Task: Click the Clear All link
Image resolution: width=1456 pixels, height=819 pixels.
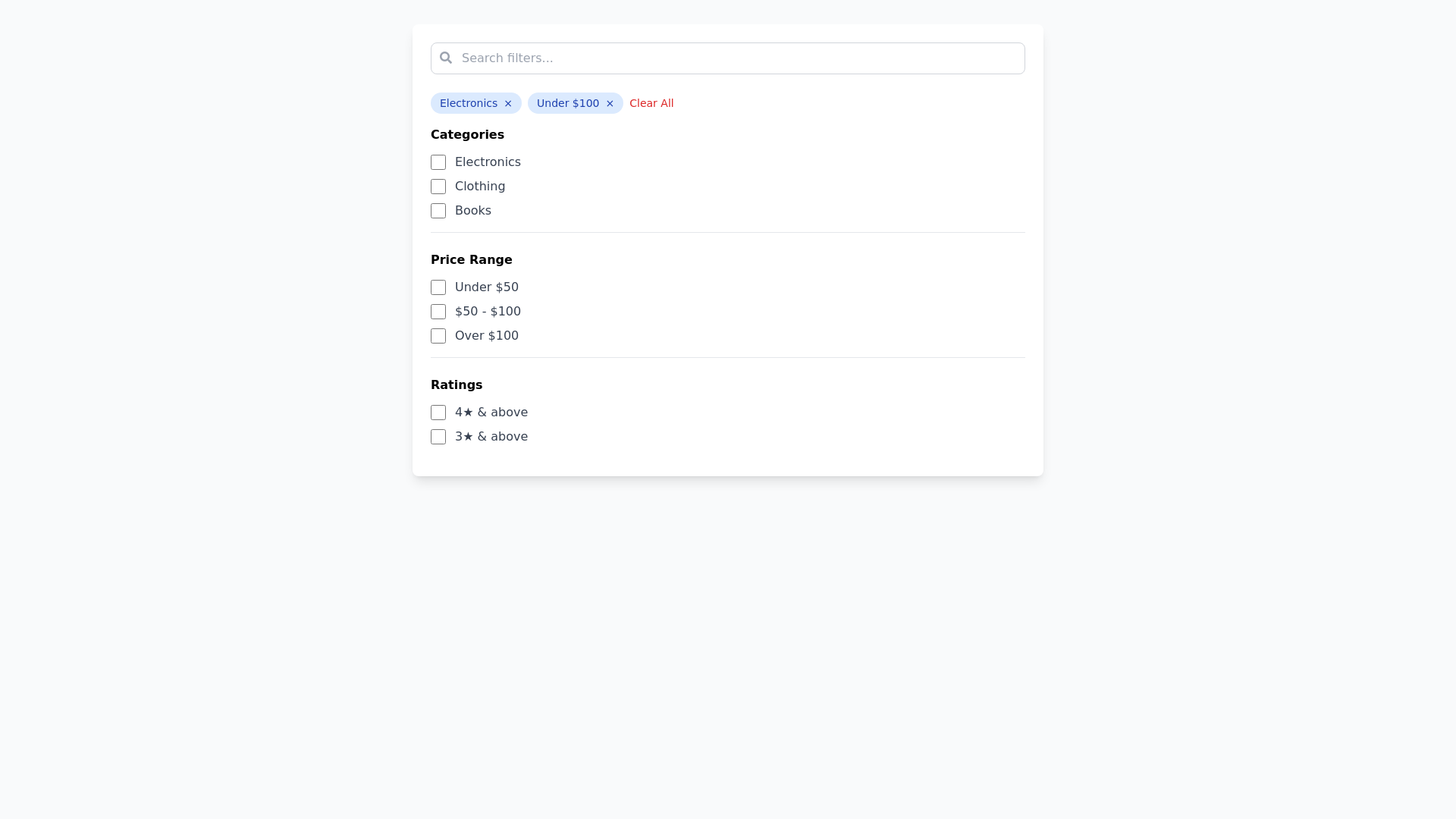Action: pyautogui.click(x=651, y=103)
